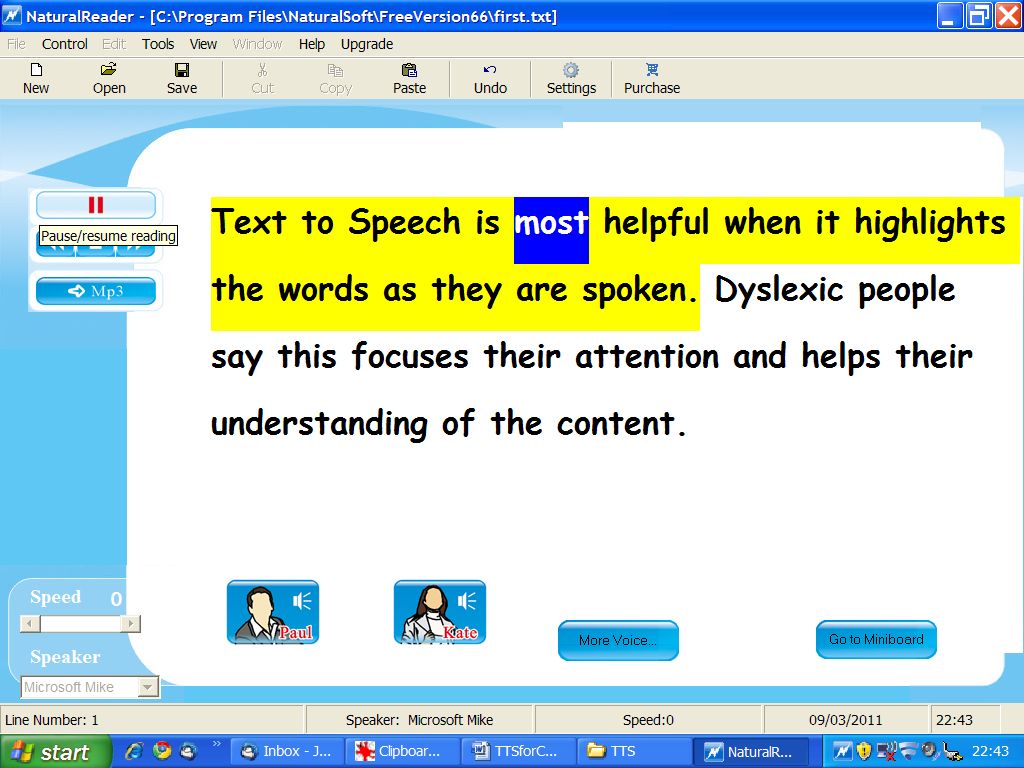Save the file with the Save icon

pos(182,78)
